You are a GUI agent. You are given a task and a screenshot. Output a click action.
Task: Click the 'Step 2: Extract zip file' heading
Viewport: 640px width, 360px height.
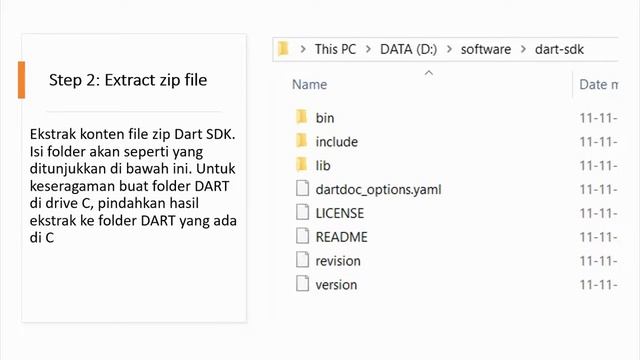[x=128, y=80]
